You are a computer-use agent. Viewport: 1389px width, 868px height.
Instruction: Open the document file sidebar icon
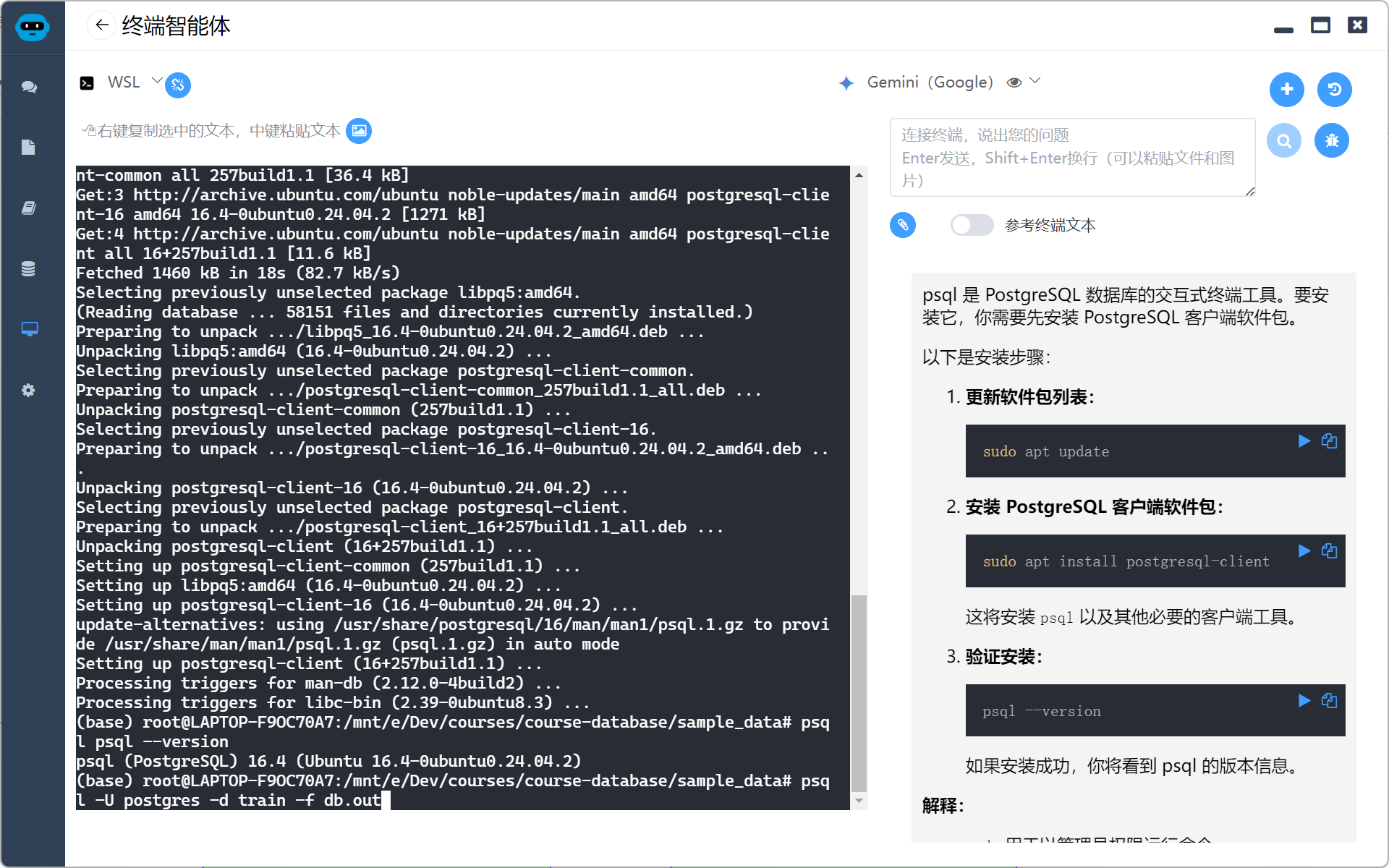[28, 148]
